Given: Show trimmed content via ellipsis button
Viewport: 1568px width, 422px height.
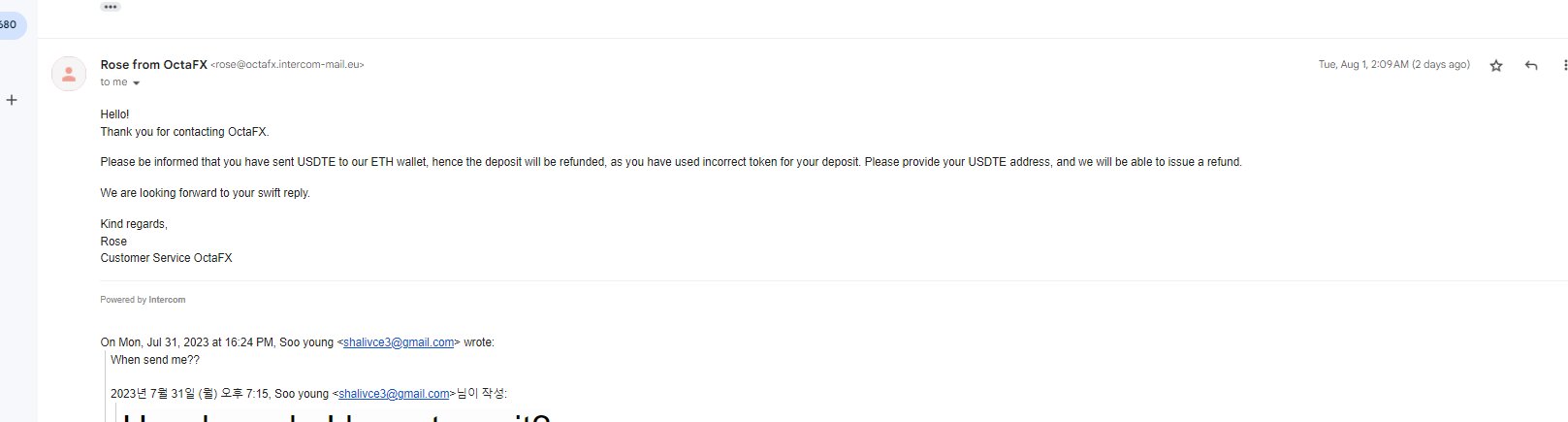Looking at the screenshot, I should point(111,7).
